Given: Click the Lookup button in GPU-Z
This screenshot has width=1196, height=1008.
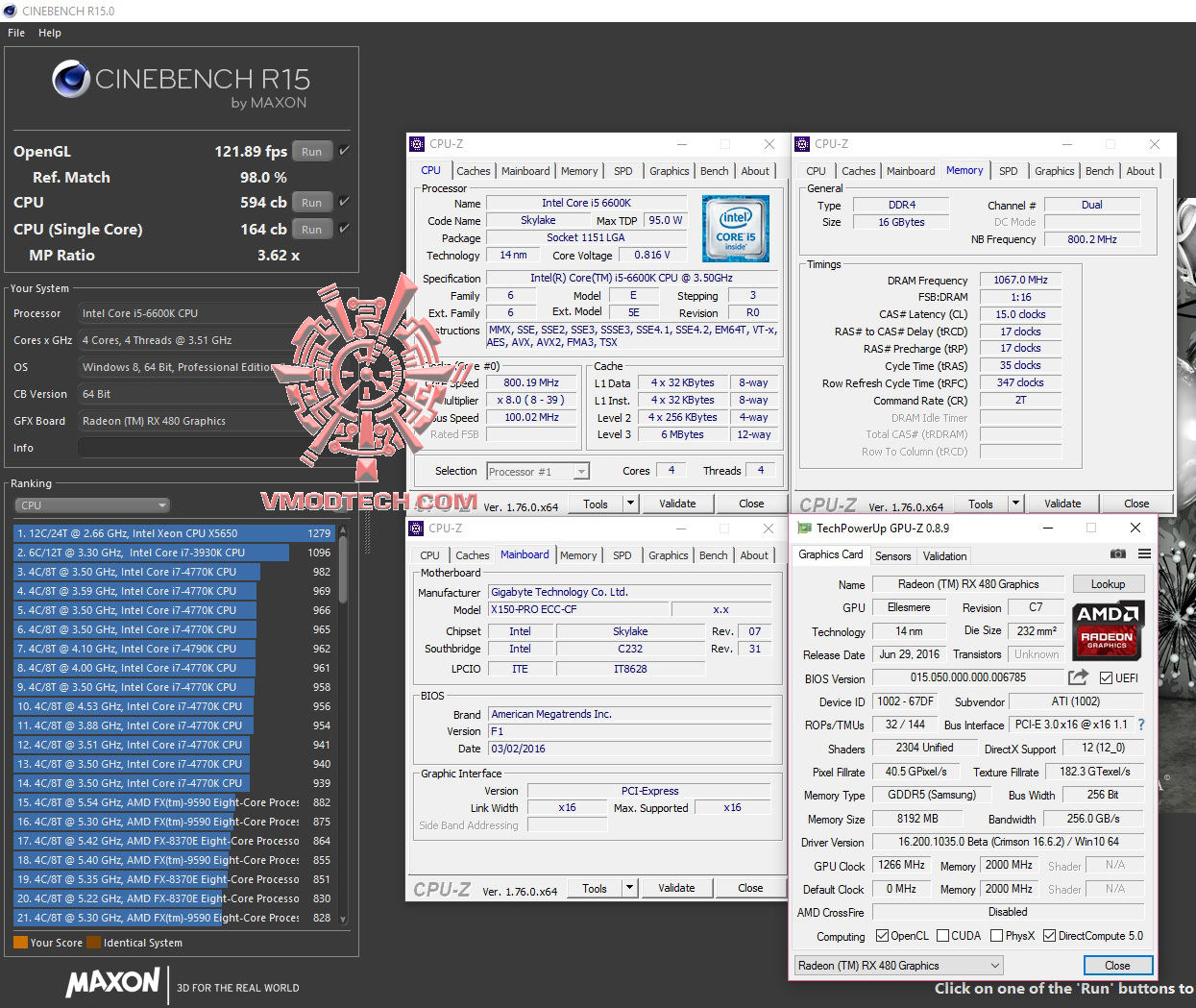Looking at the screenshot, I should [1108, 584].
